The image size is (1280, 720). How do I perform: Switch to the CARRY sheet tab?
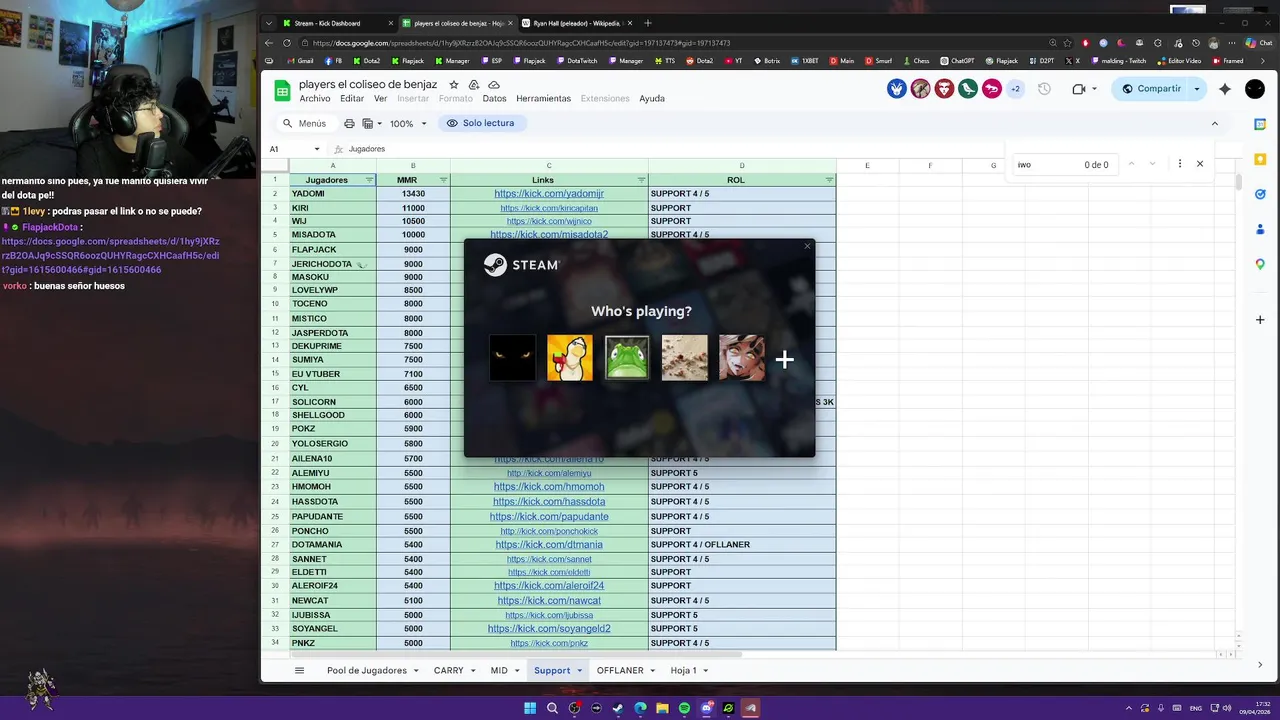tap(448, 670)
